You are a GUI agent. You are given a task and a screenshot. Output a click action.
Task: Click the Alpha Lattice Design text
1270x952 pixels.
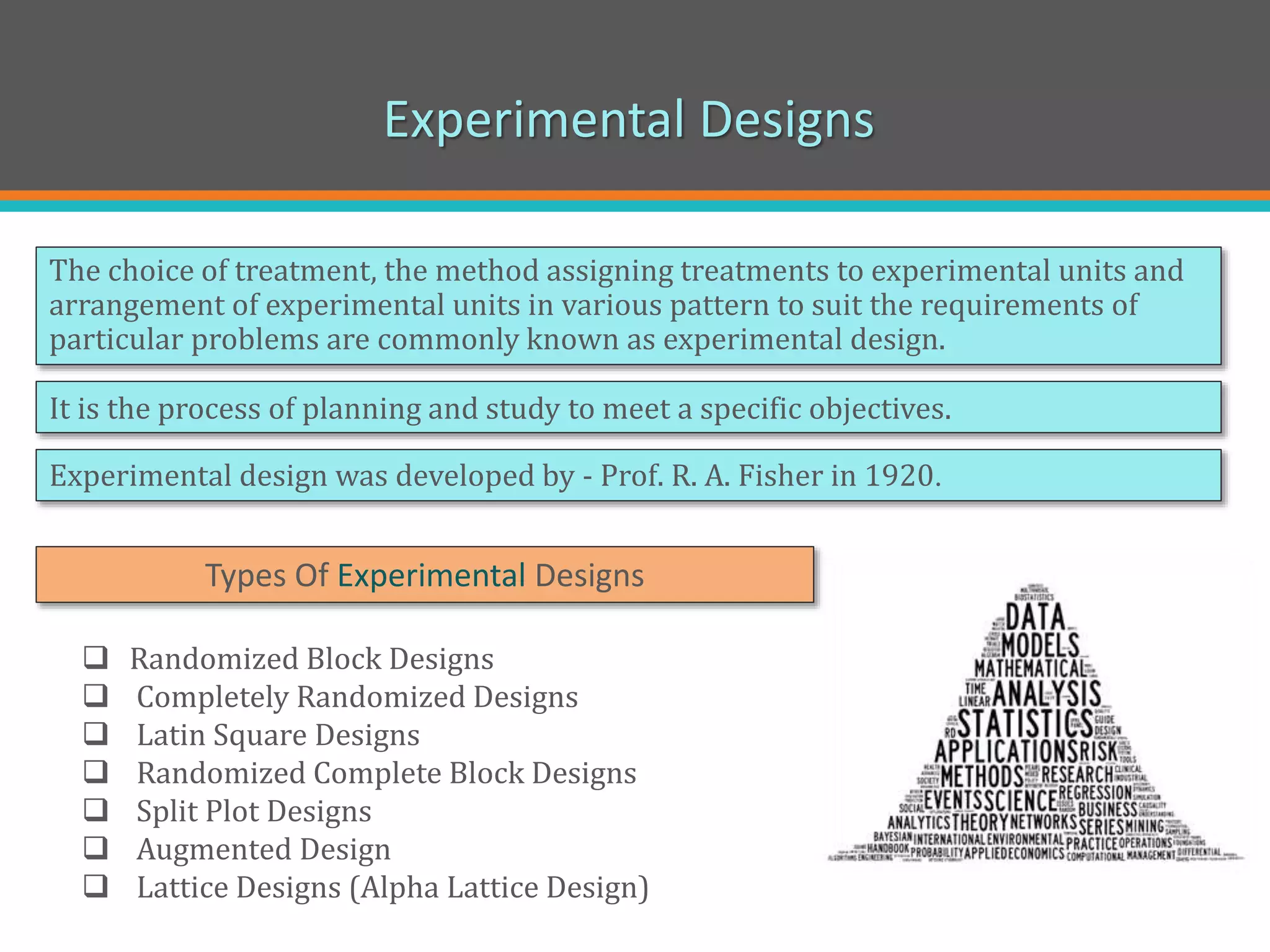pyautogui.click(x=499, y=888)
